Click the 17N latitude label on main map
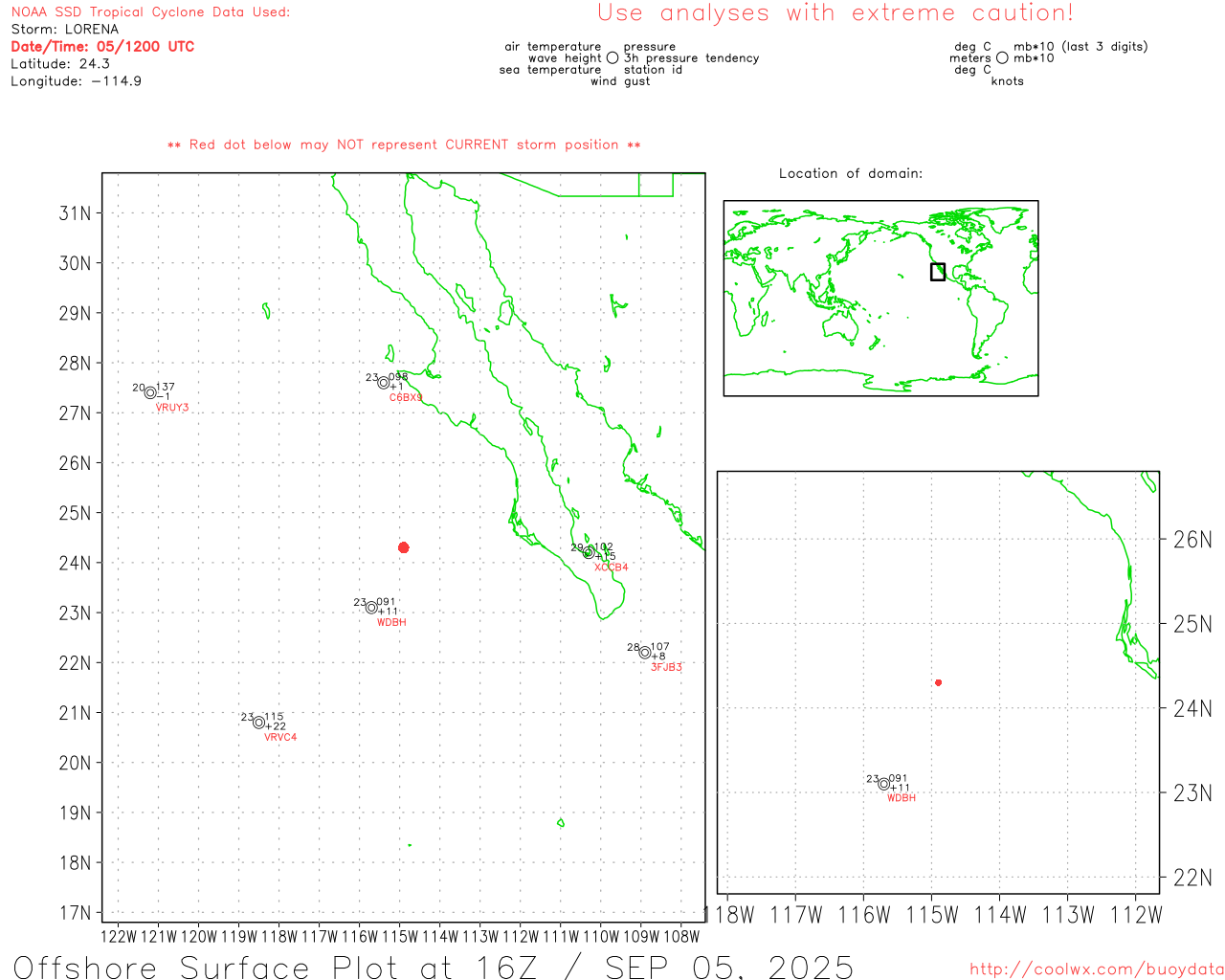This screenshot has width=1225, height=980. [x=76, y=913]
